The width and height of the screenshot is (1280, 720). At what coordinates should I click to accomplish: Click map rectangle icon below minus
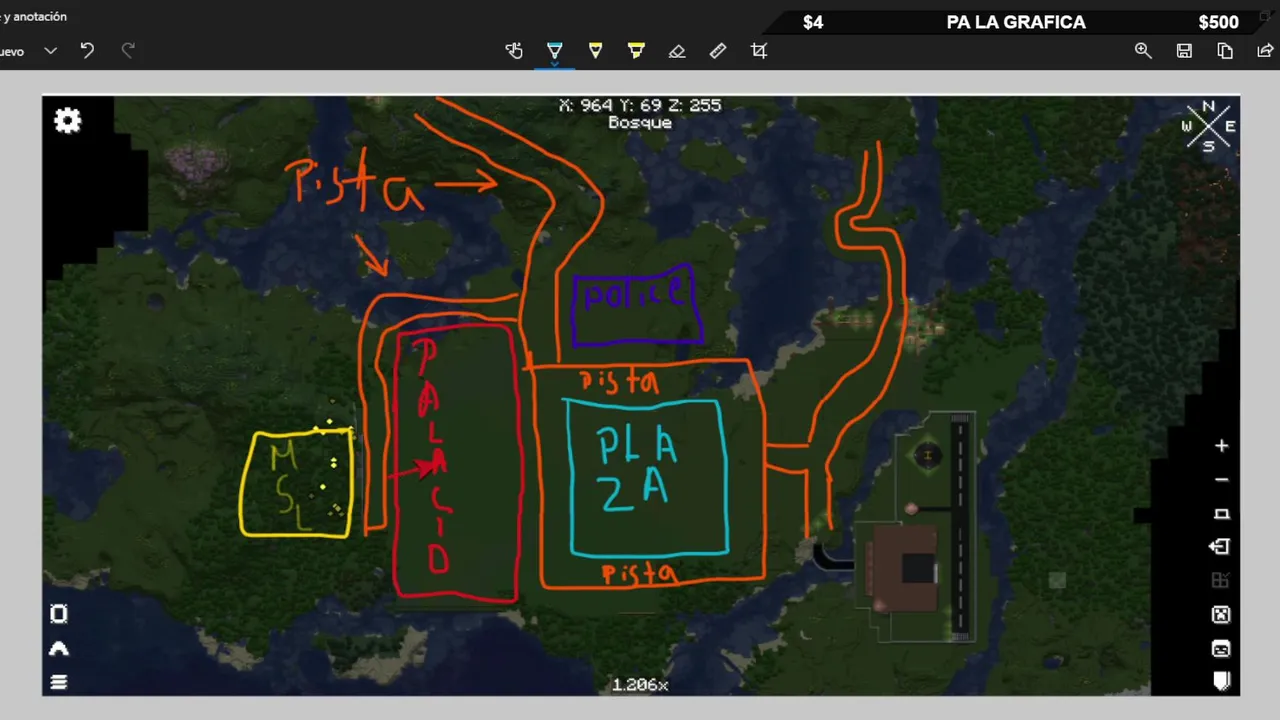[x=1221, y=514]
